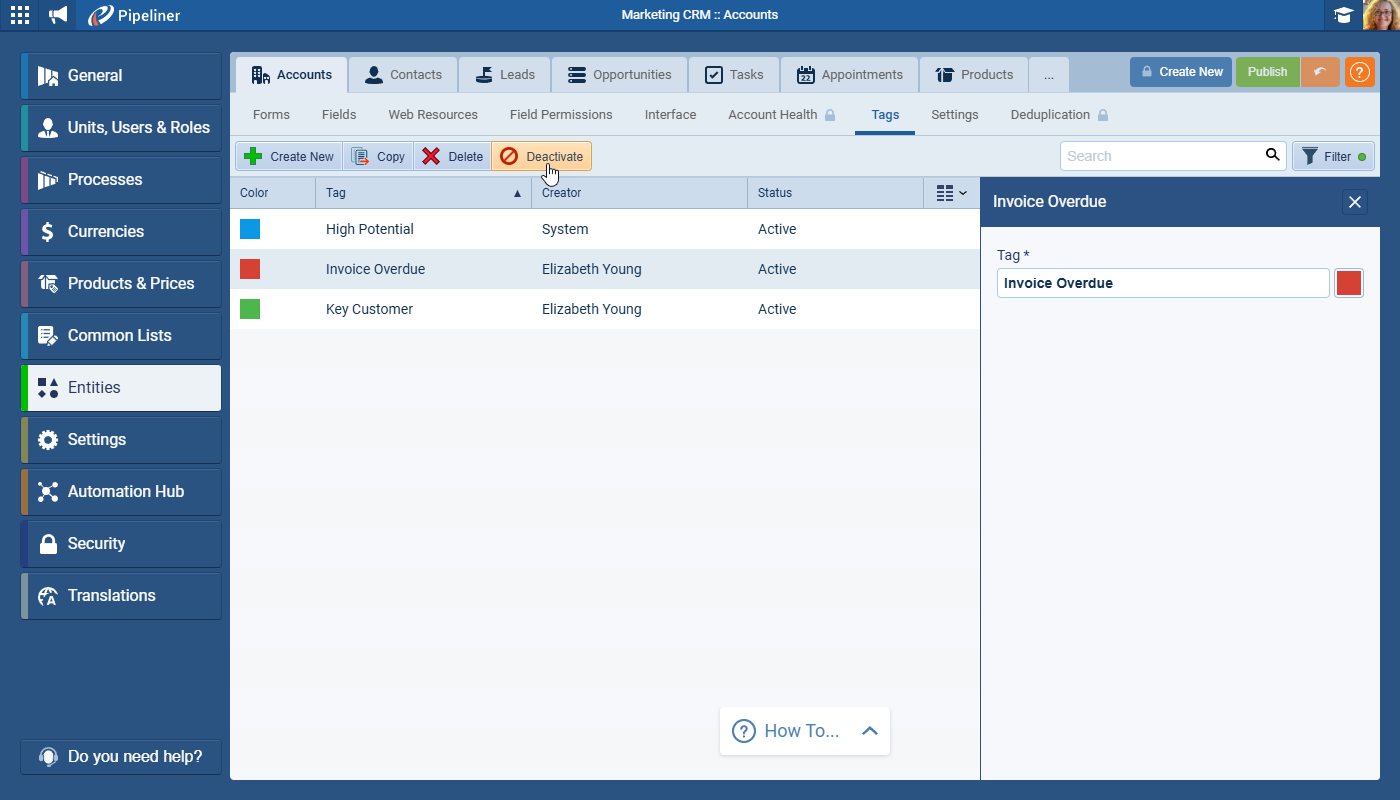Open the app launcher grid icon
1400x800 pixels.
[x=20, y=15]
